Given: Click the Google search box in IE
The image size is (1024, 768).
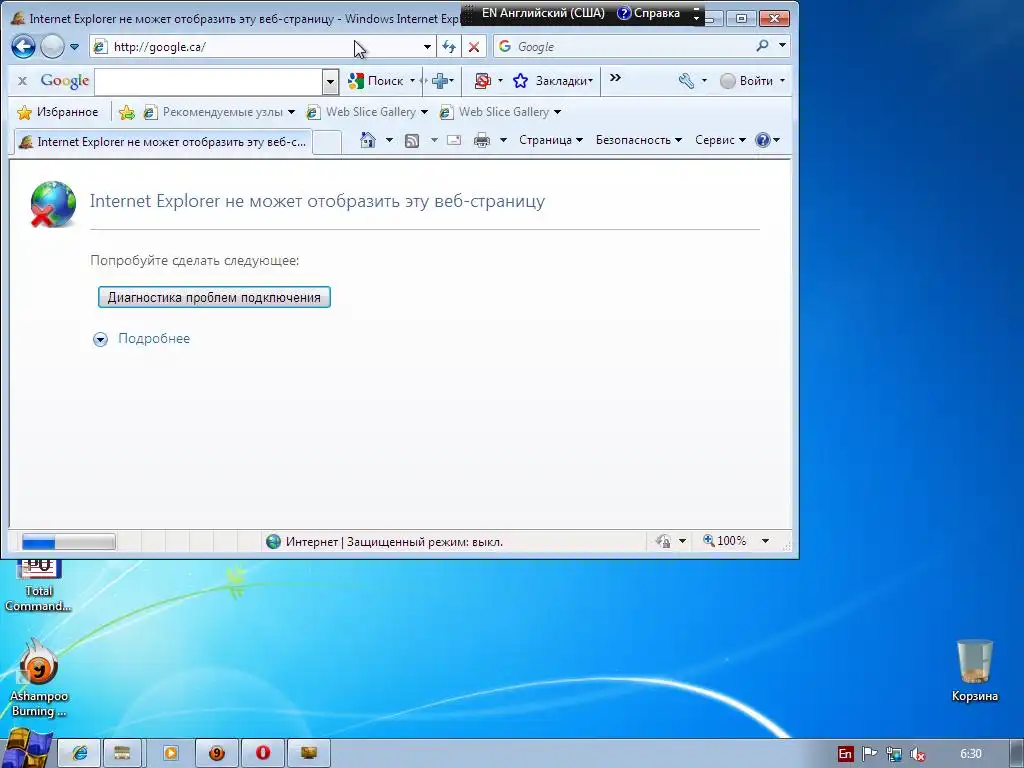Looking at the screenshot, I should pyautogui.click(x=624, y=46).
